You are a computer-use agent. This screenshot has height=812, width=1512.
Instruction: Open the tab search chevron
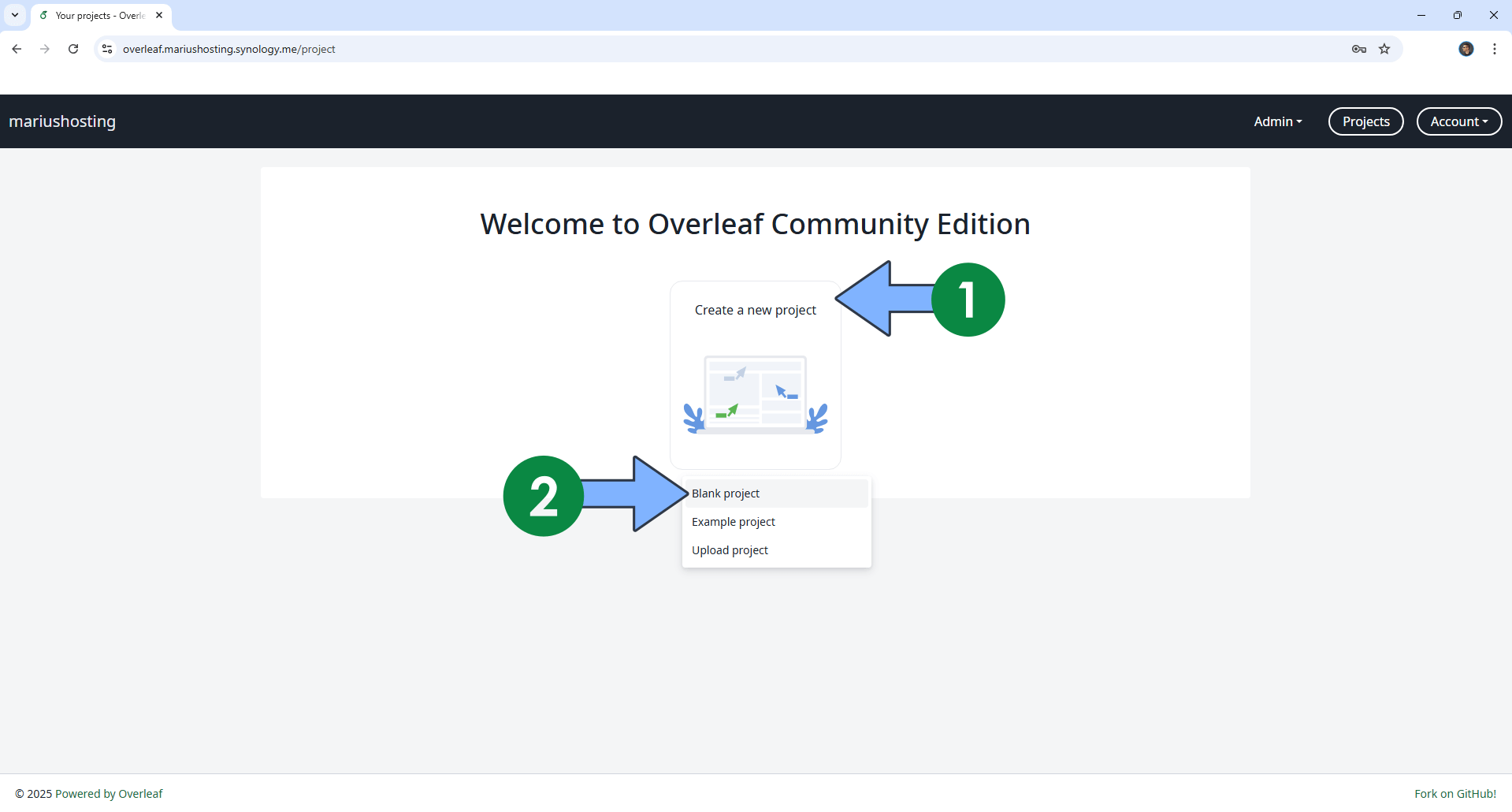[14, 15]
